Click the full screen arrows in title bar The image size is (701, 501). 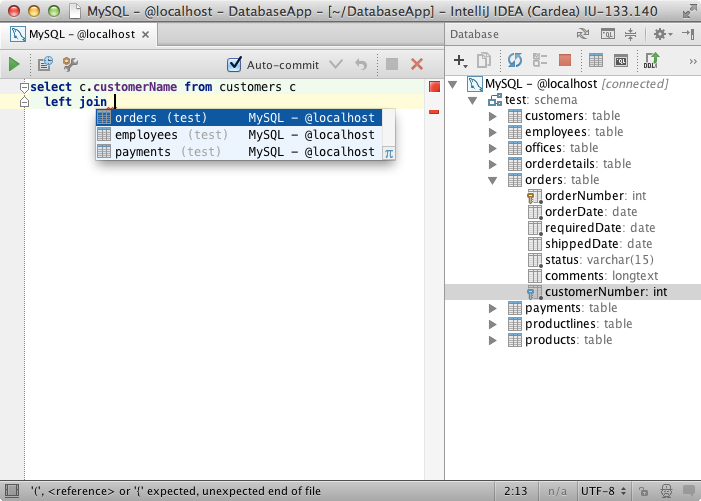coord(689,11)
